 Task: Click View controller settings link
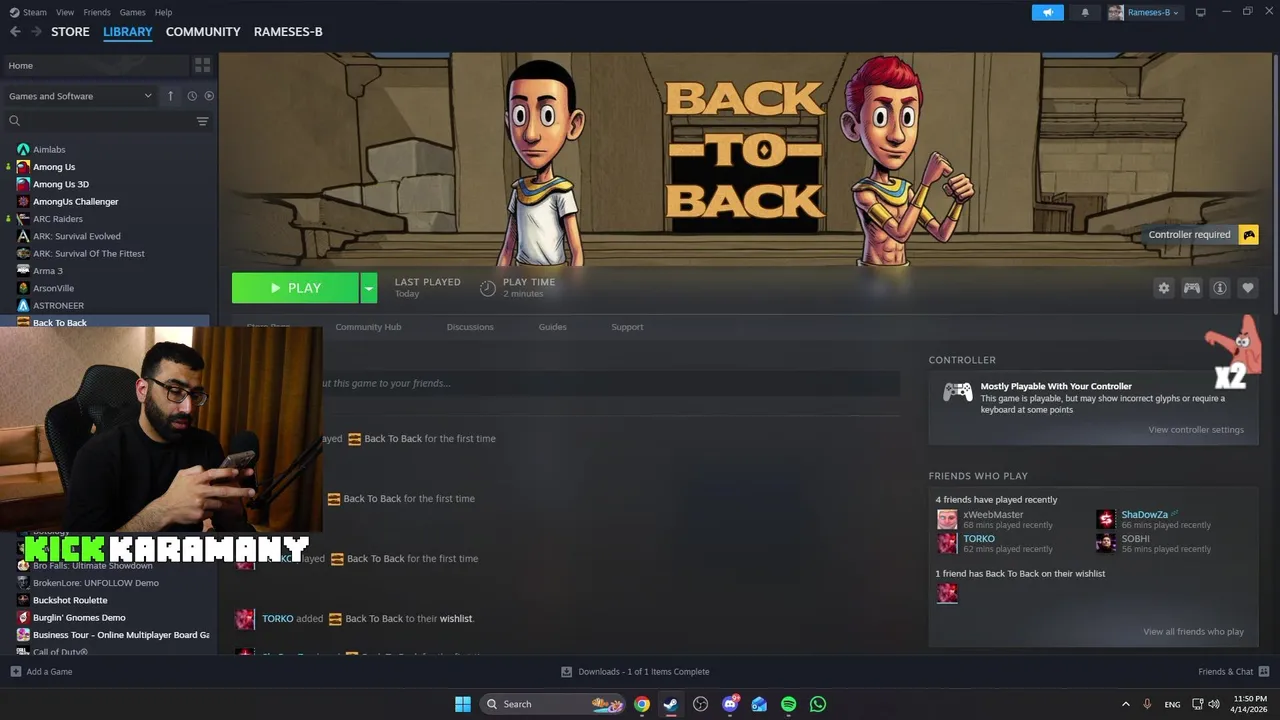(1196, 430)
